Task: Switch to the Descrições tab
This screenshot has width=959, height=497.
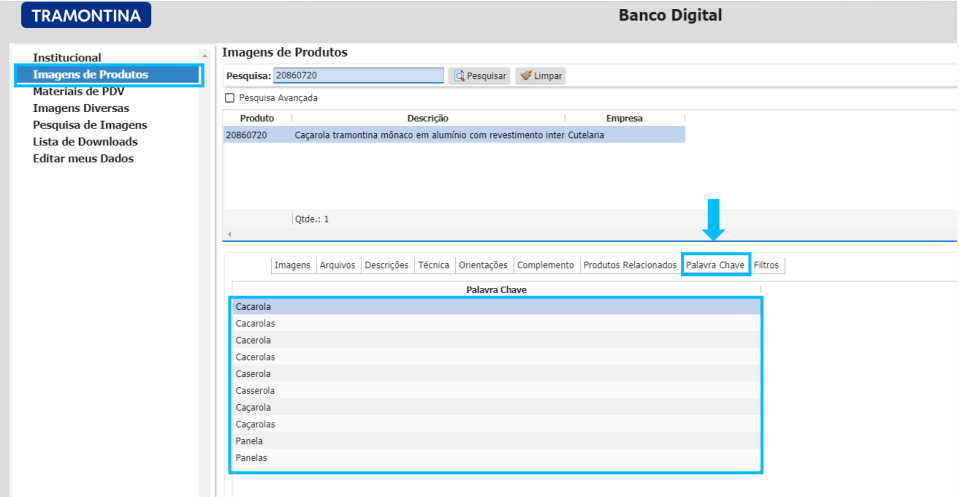Action: coord(387,265)
